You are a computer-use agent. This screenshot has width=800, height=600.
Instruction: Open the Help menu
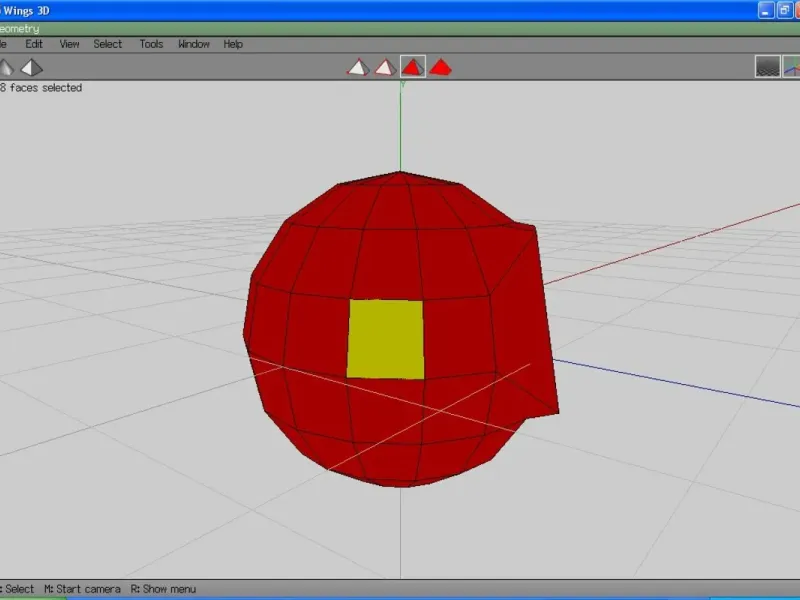[233, 44]
